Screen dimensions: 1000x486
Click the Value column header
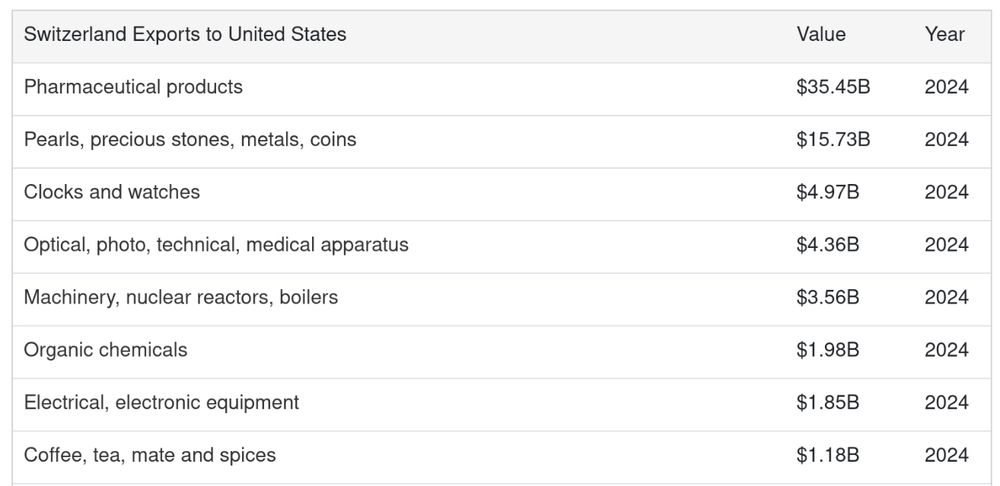tap(821, 34)
